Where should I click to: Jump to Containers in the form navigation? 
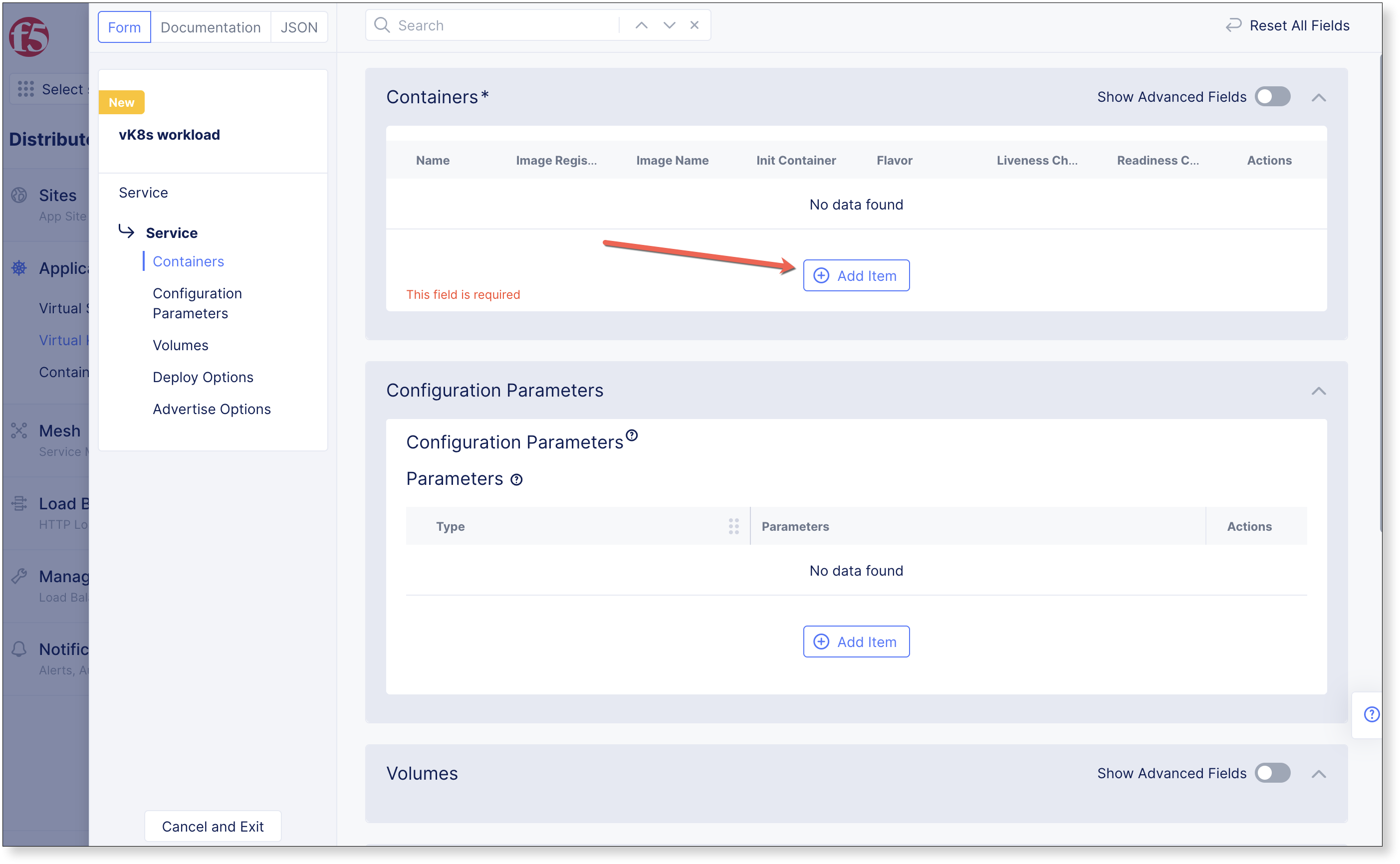point(188,261)
